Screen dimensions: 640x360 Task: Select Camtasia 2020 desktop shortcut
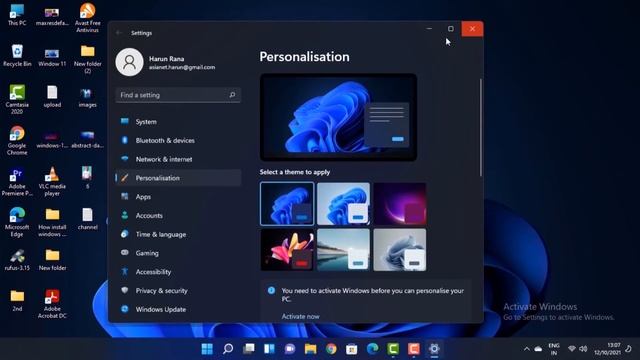(x=17, y=100)
